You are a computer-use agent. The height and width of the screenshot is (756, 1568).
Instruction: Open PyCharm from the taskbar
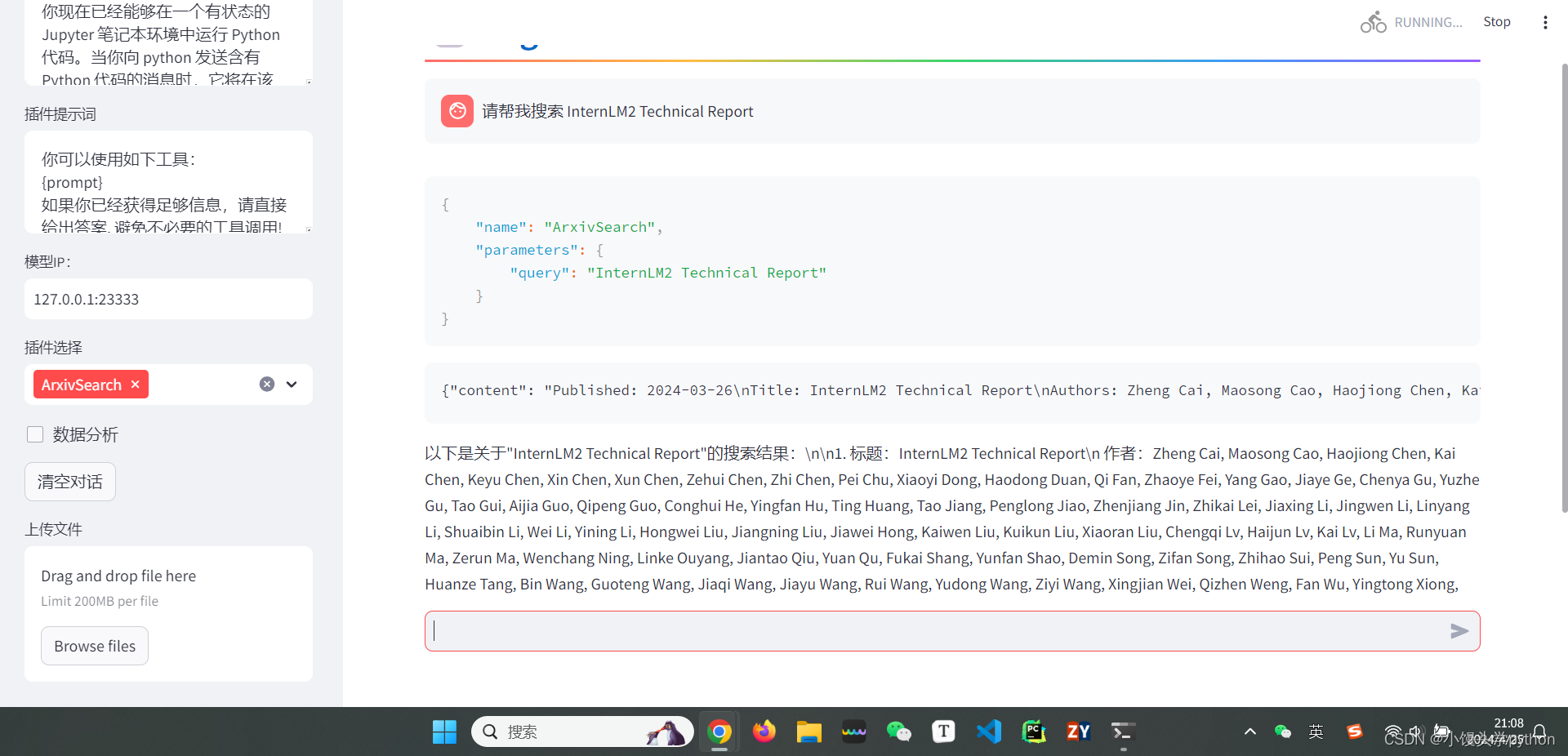[x=1034, y=732]
